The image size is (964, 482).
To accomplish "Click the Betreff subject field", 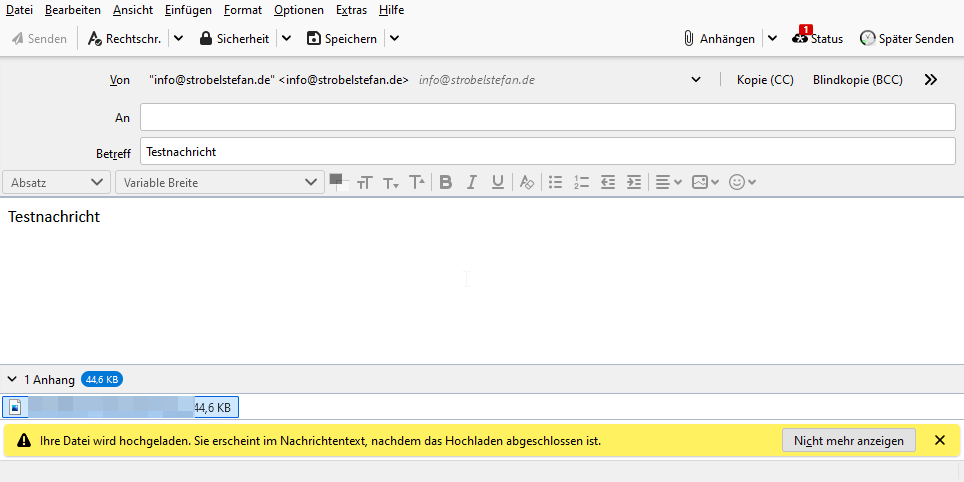I will coord(548,151).
